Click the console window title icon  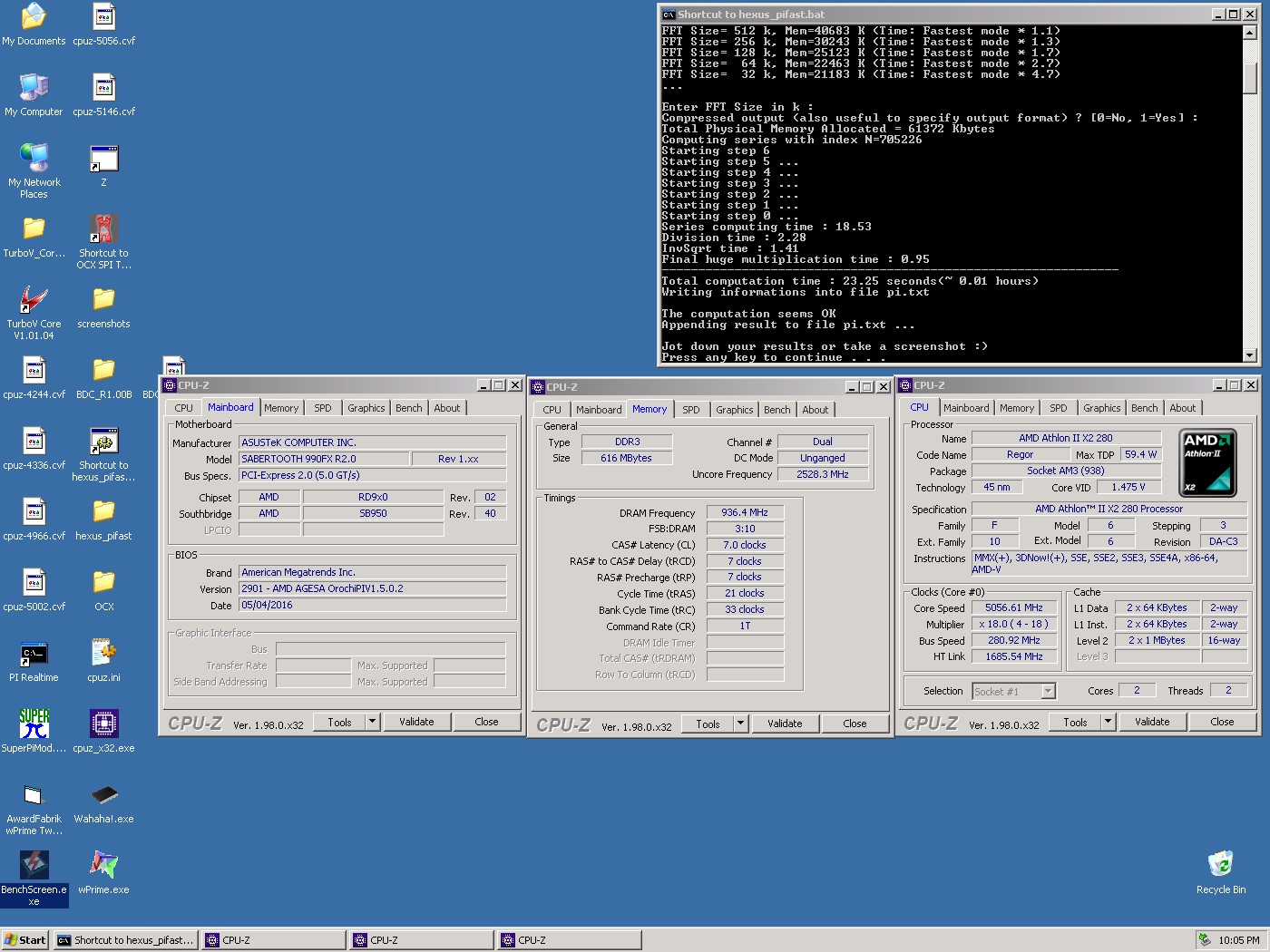(669, 15)
